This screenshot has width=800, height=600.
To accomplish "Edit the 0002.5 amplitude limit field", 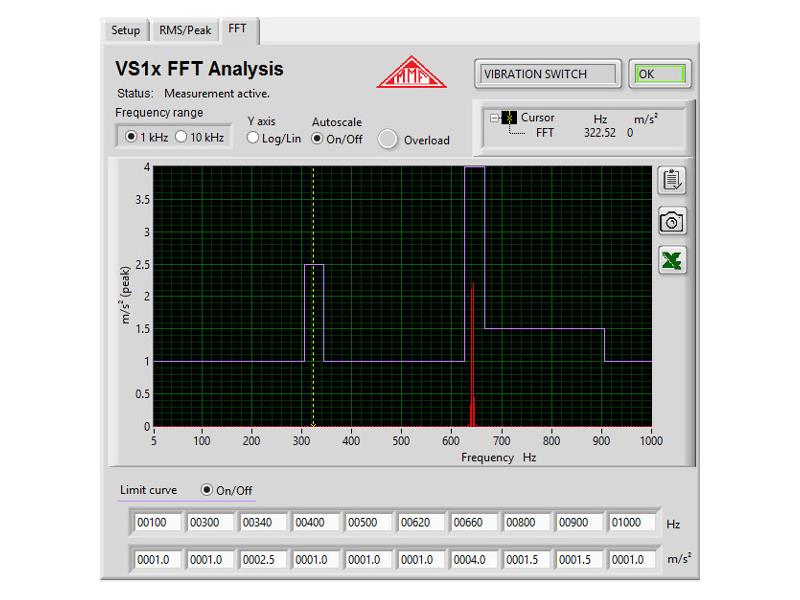I will pyautogui.click(x=262, y=560).
